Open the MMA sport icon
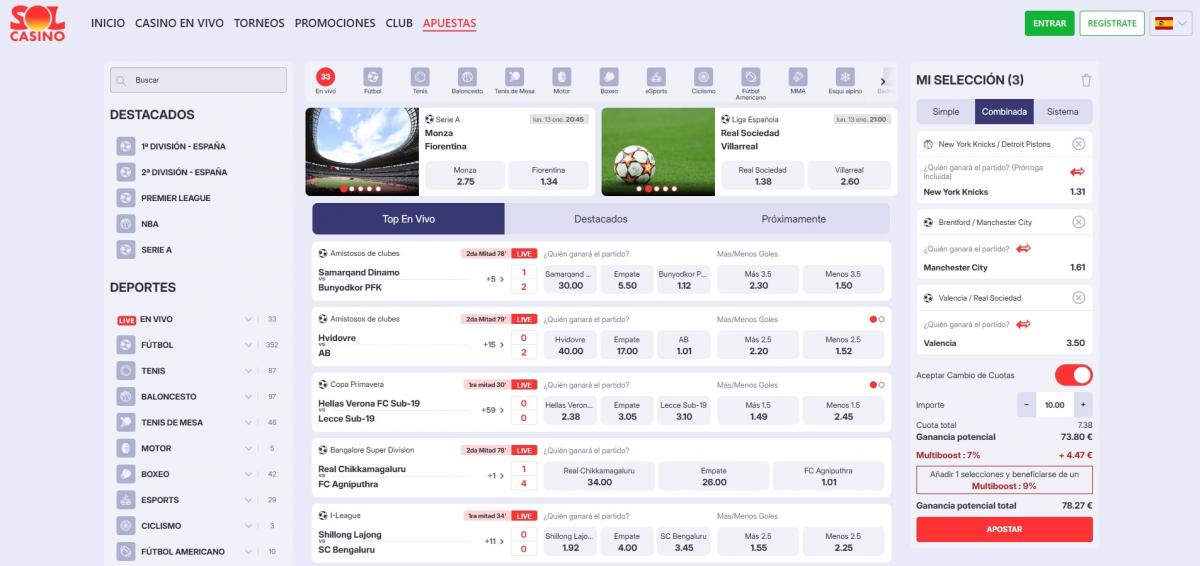Viewport: 1200px width, 566px height. pyautogui.click(x=797, y=78)
